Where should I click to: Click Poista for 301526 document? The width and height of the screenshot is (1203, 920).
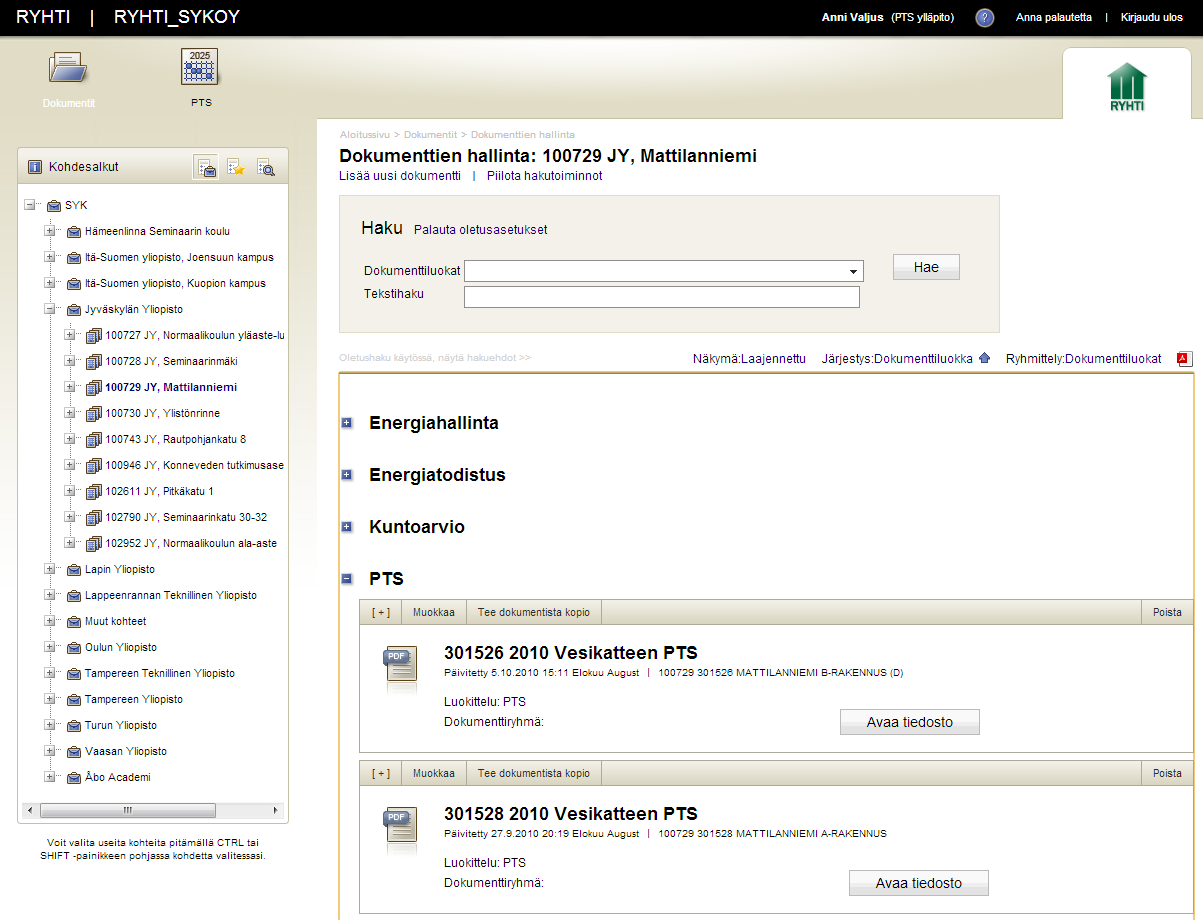click(x=1167, y=613)
